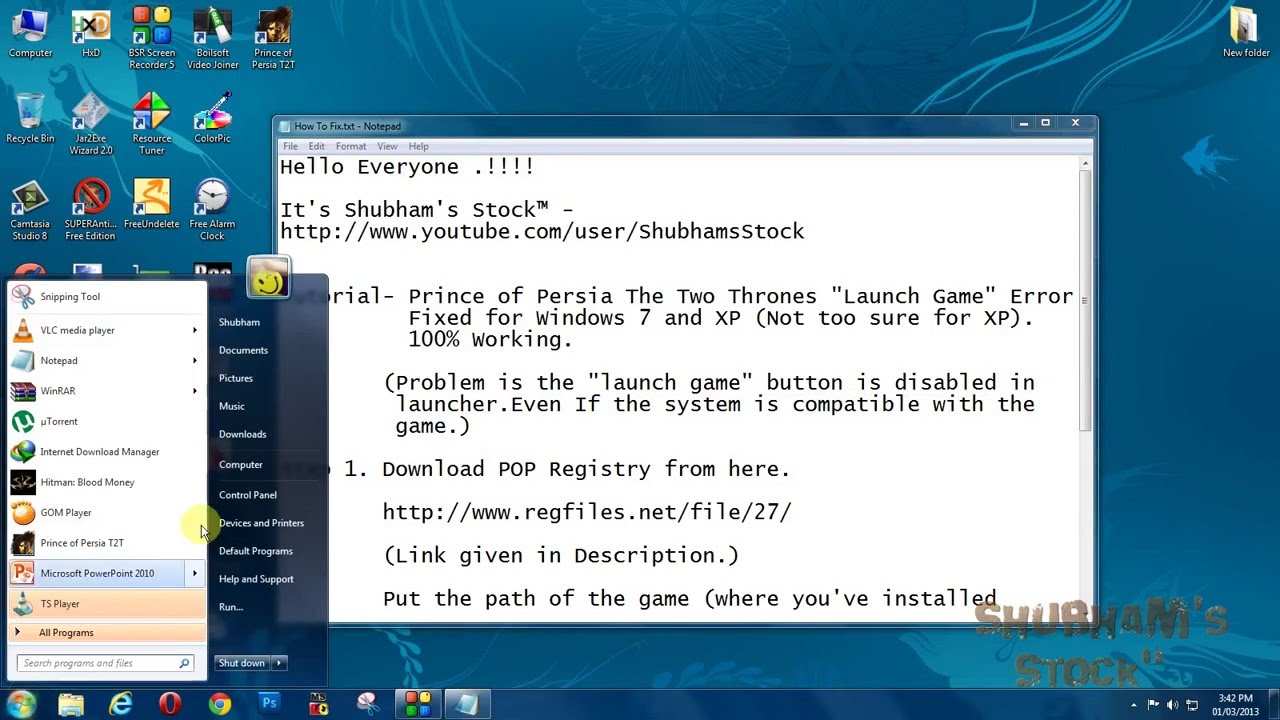The image size is (1280, 720).
Task: Select Prince of Persia T2T desktop icon
Action: 273,38
